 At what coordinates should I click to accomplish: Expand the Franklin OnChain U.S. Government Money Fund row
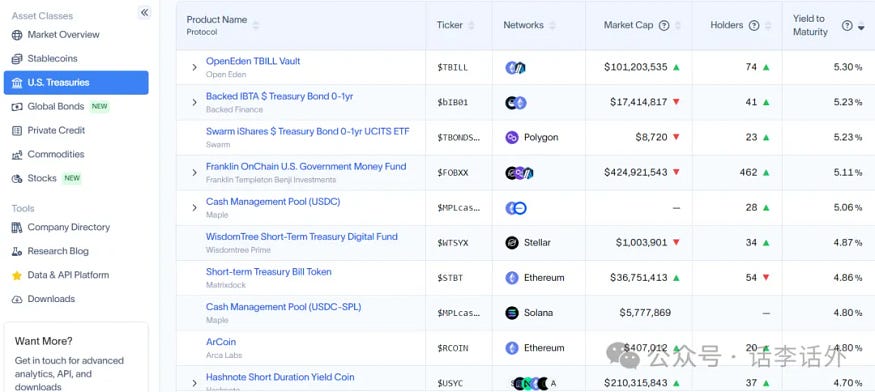click(194, 173)
